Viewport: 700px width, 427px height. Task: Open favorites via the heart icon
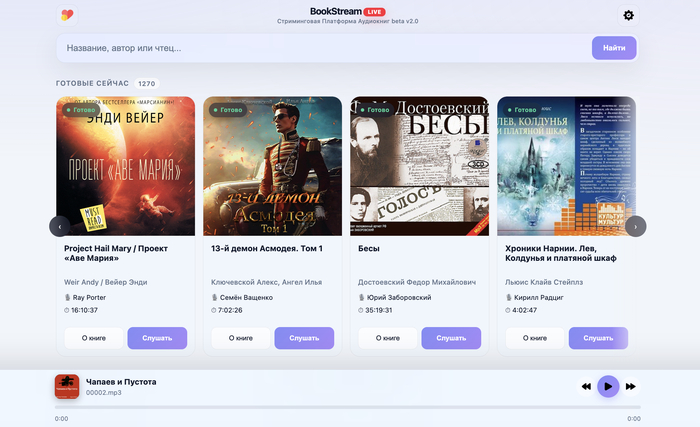click(x=67, y=15)
